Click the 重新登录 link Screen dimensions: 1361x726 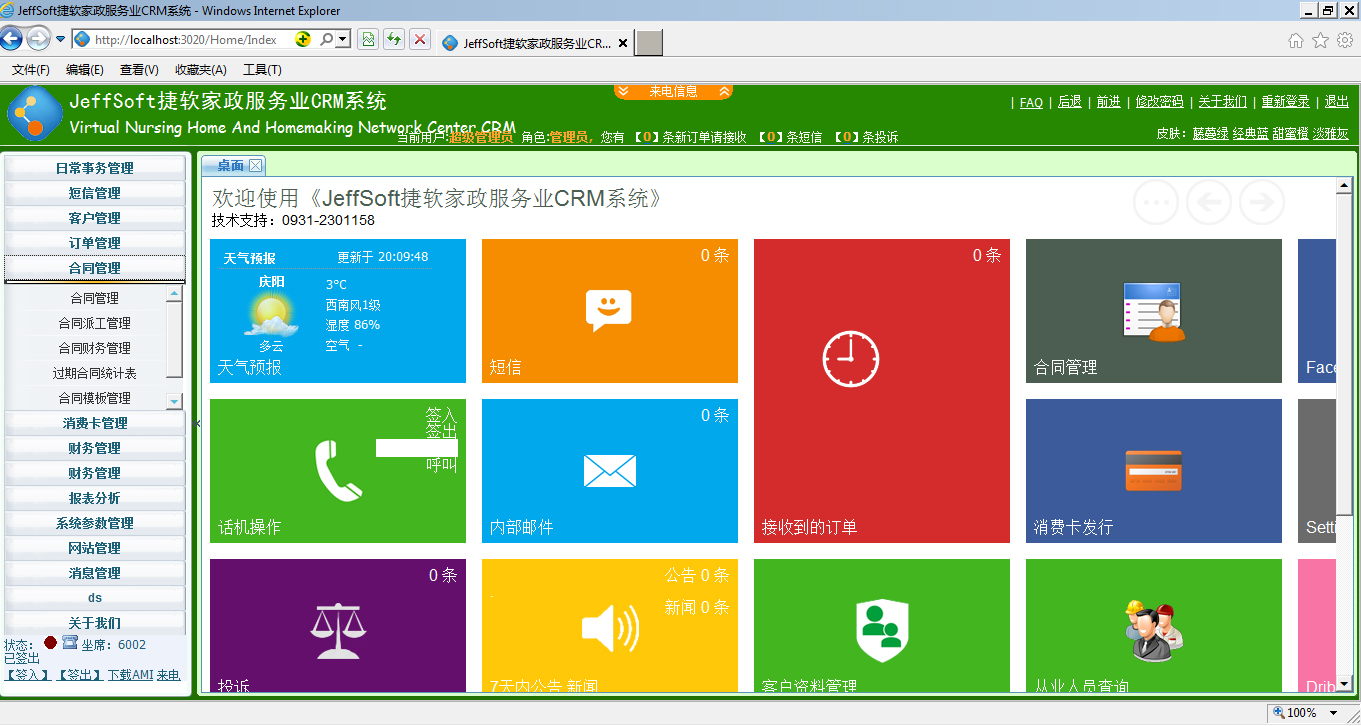click(x=1286, y=102)
